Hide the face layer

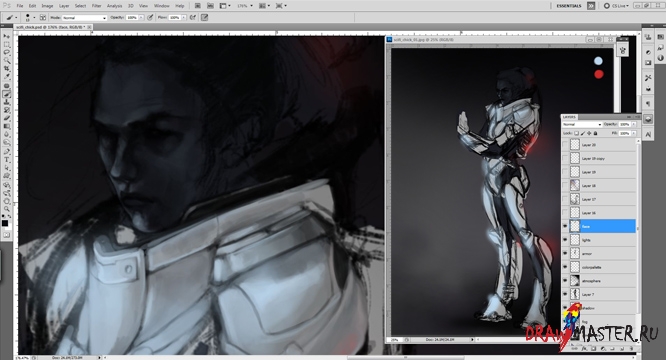click(x=565, y=226)
